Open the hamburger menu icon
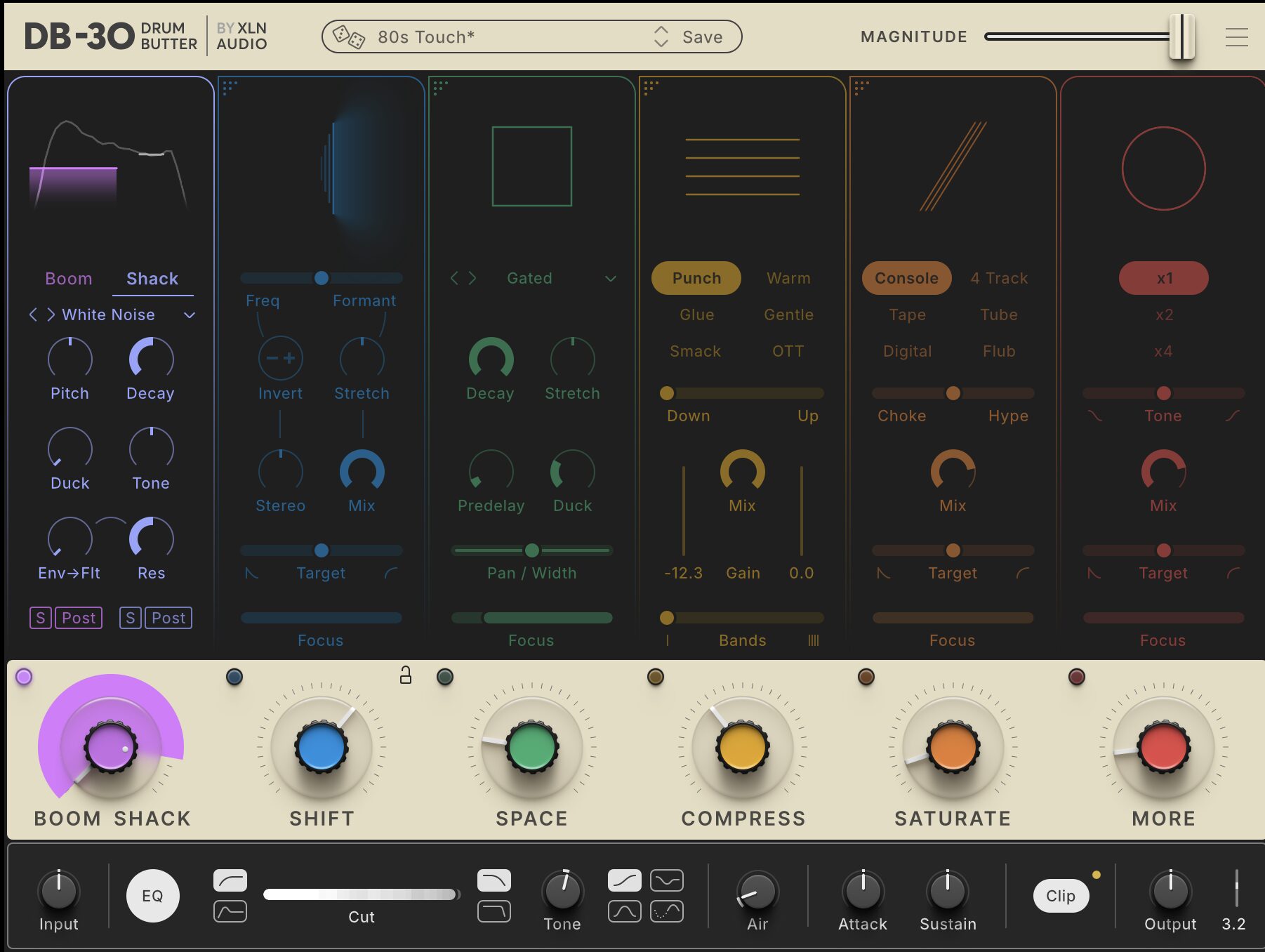1265x952 pixels. click(x=1236, y=37)
